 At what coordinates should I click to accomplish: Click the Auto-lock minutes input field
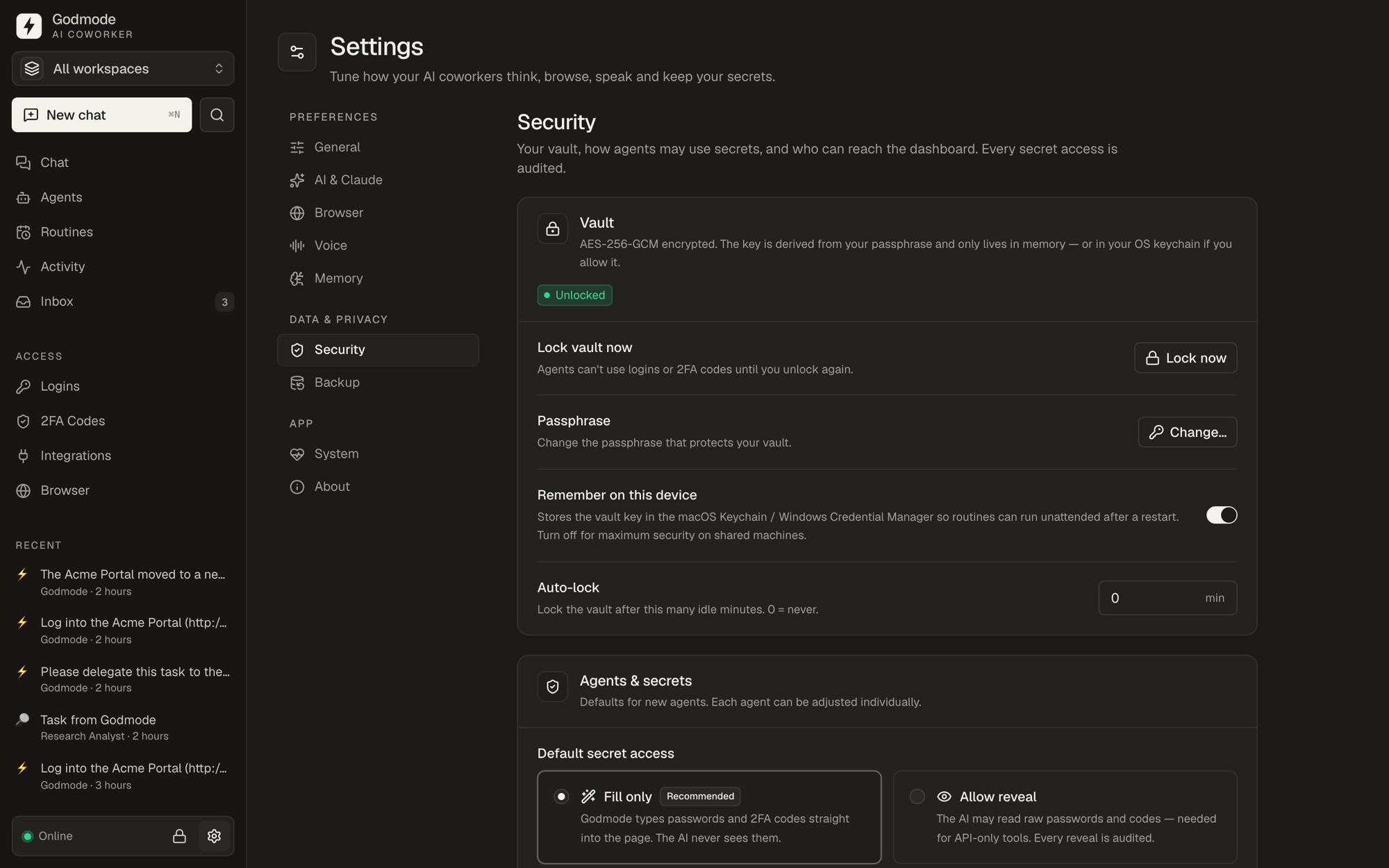[x=1167, y=598]
